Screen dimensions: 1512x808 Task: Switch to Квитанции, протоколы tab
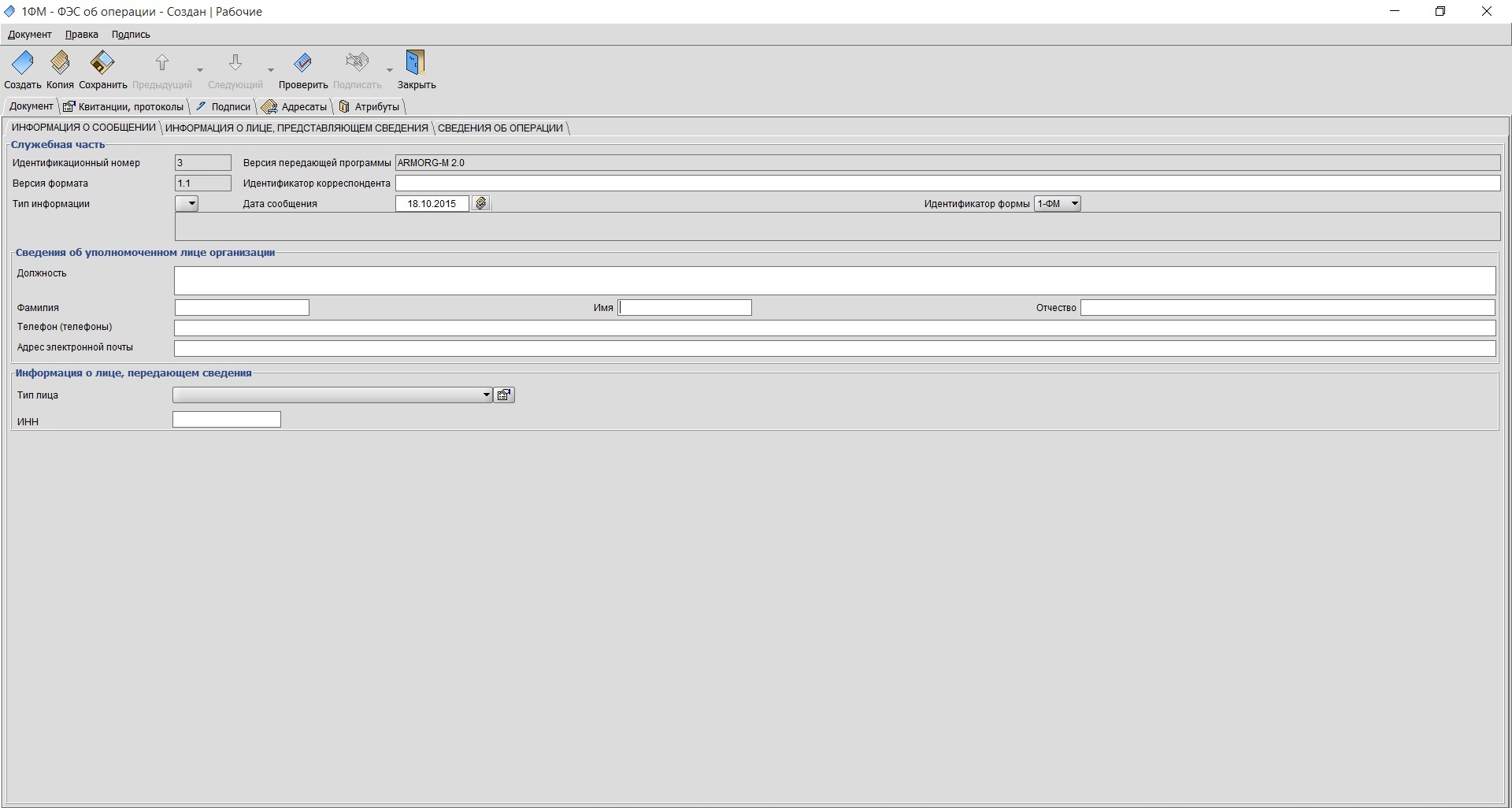tap(124, 107)
